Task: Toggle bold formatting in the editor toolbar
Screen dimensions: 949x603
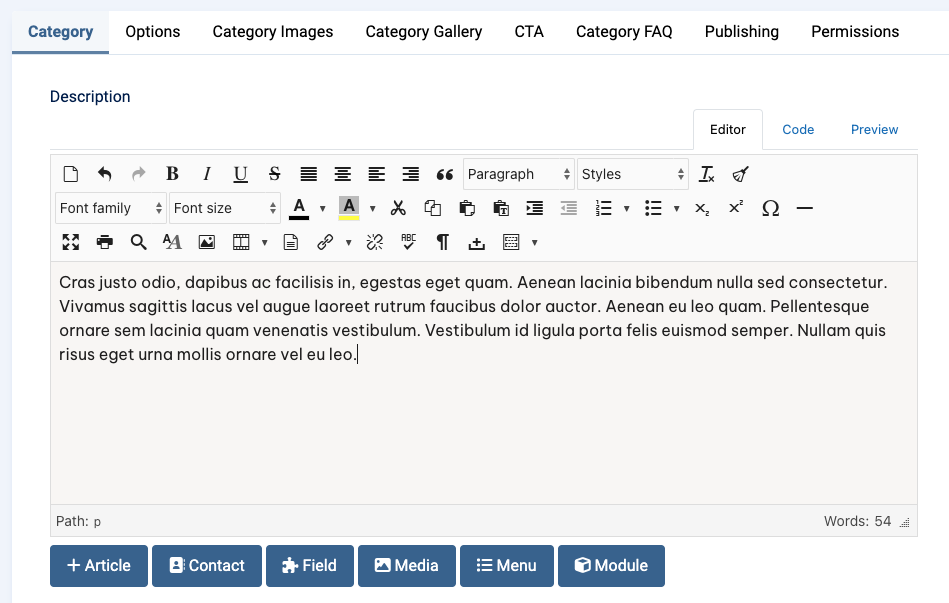Action: (172, 174)
